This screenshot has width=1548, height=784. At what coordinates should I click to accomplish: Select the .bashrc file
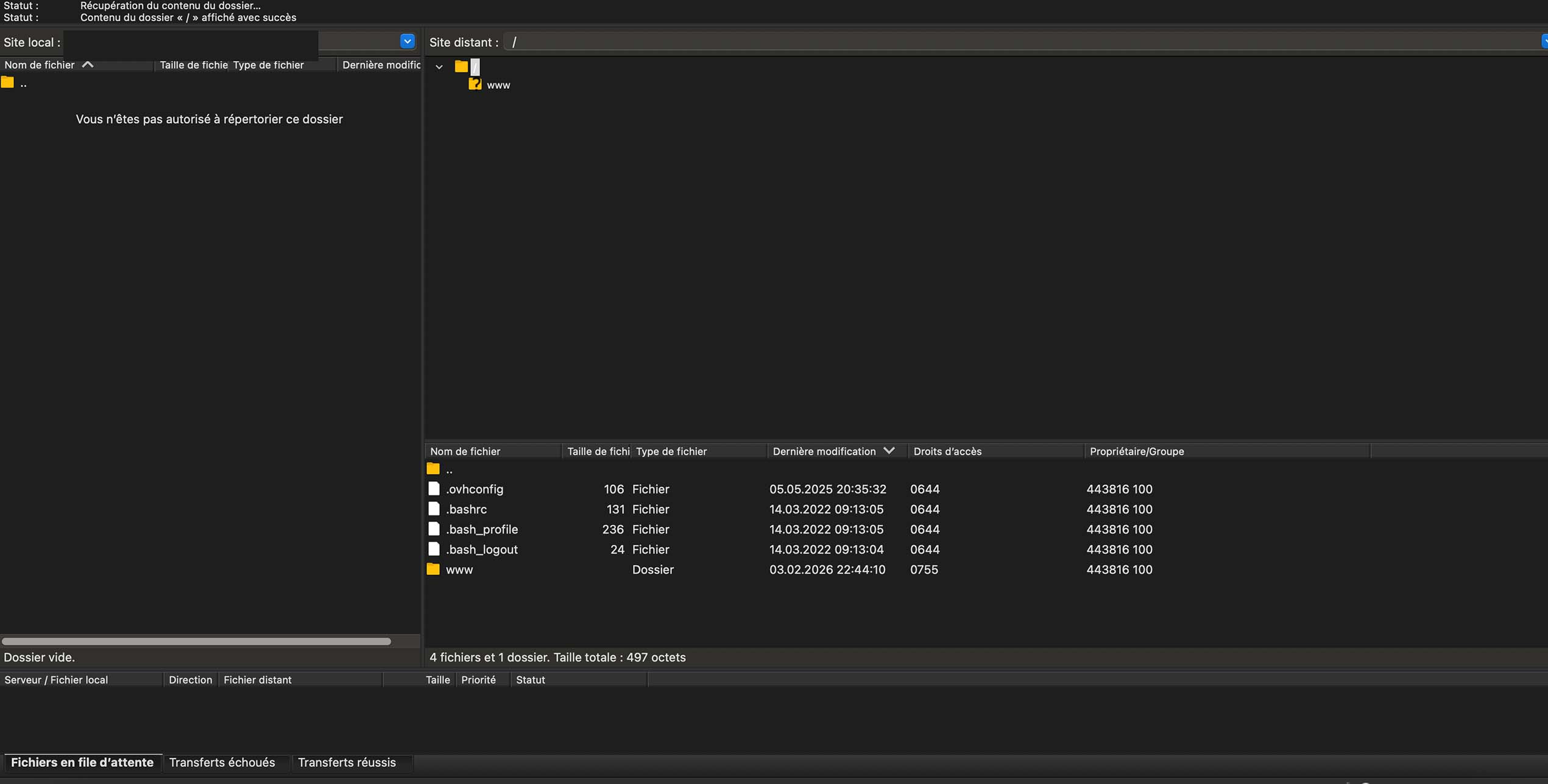(x=466, y=509)
